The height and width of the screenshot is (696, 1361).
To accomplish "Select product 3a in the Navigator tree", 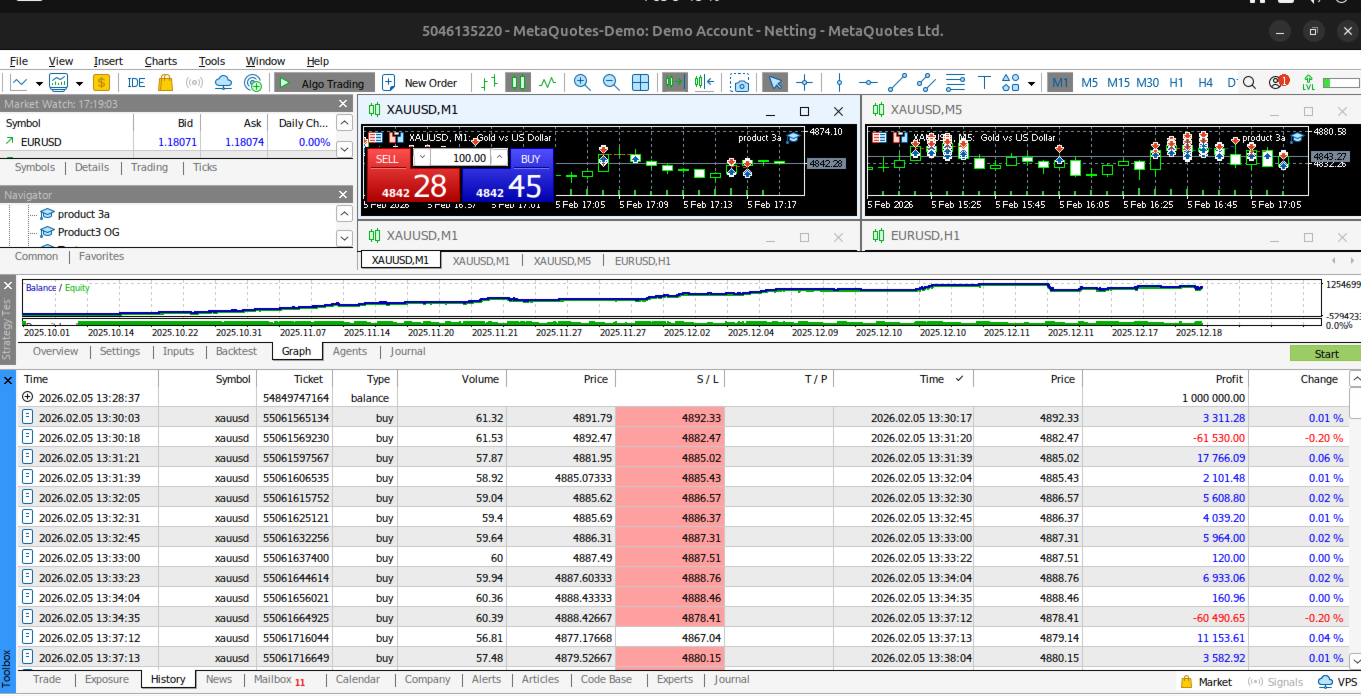I will click(83, 214).
